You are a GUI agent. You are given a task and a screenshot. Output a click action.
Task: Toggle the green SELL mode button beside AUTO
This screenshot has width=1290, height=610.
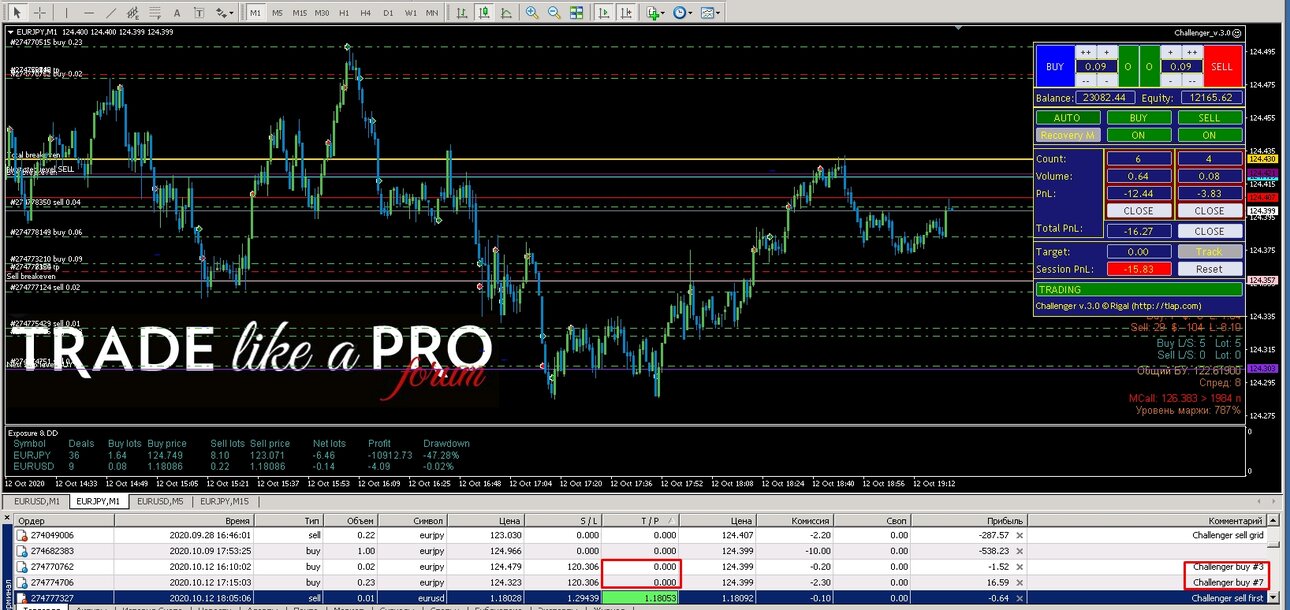coord(1209,118)
